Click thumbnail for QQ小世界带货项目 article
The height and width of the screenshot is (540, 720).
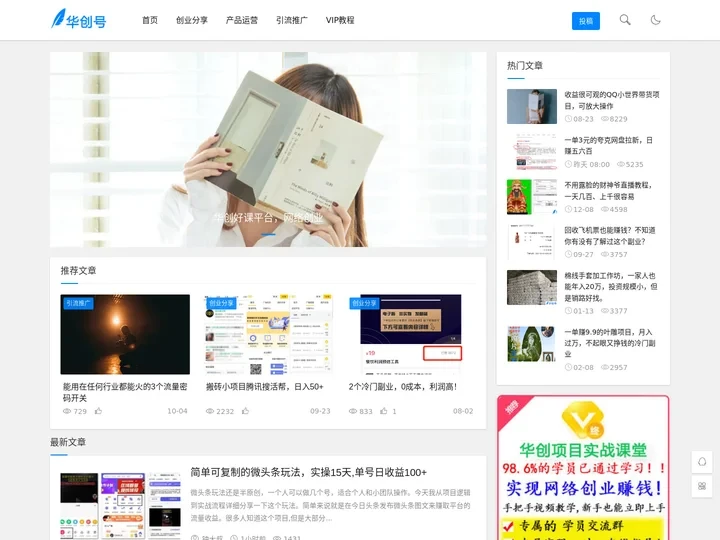pyautogui.click(x=532, y=107)
